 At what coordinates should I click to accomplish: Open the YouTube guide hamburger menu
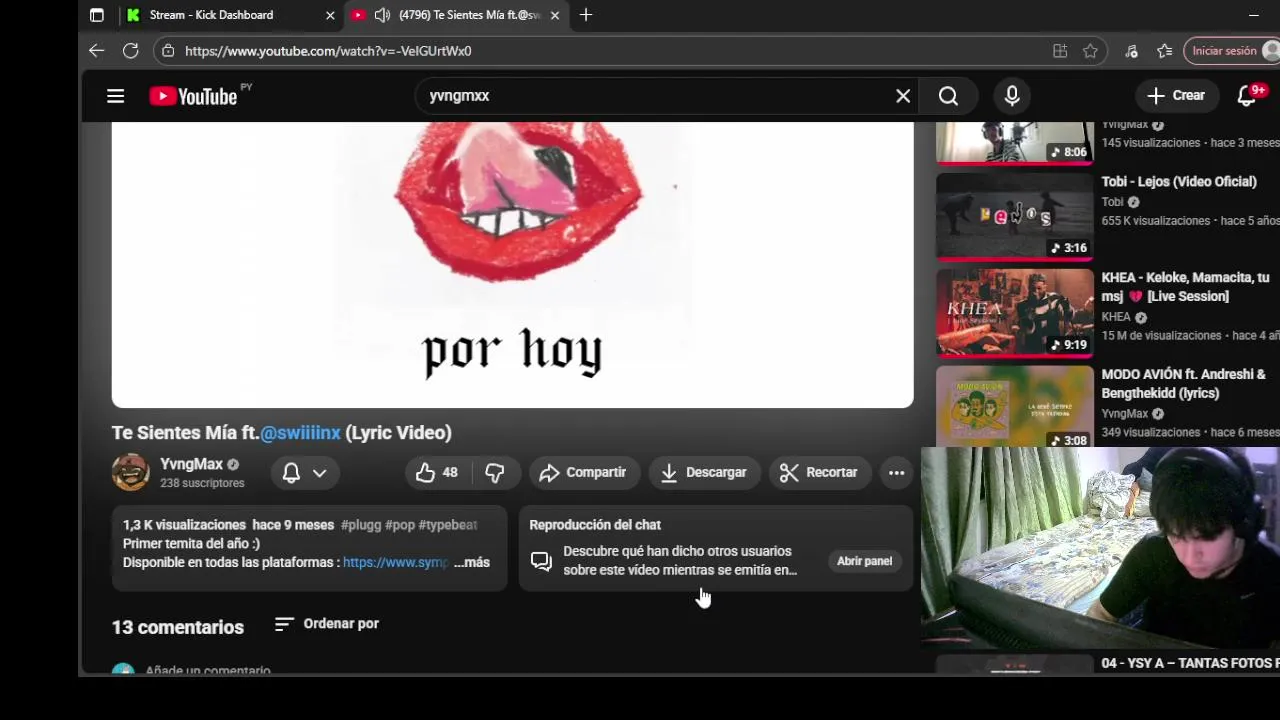click(116, 96)
